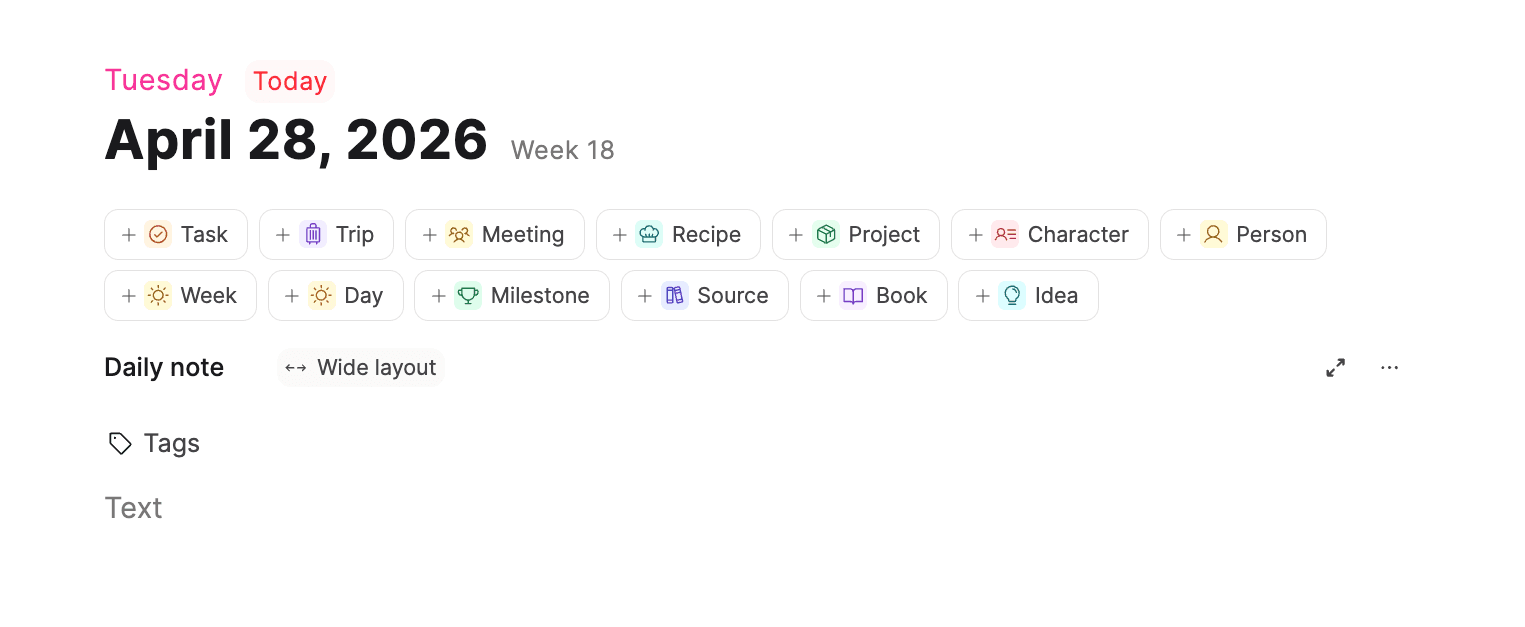Image resolution: width=1525 pixels, height=627 pixels.
Task: Click the Text placeholder to start writing
Action: point(133,507)
